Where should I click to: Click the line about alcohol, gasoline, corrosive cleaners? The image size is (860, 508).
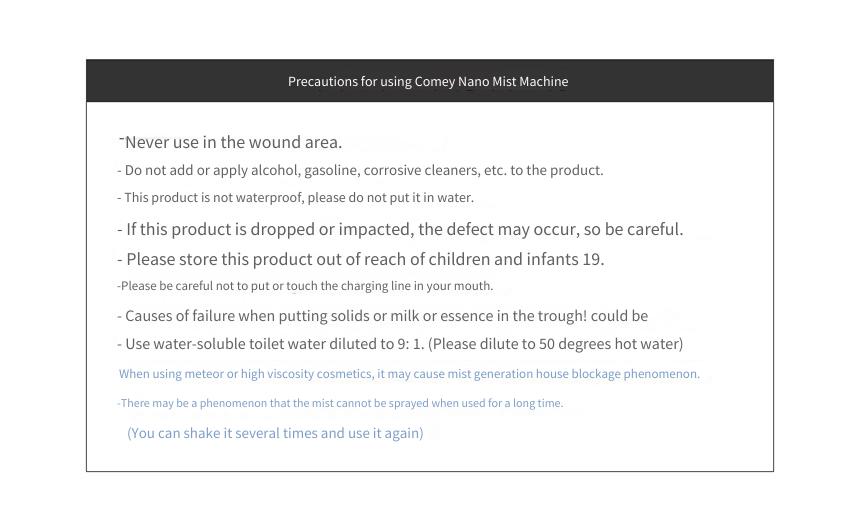pyautogui.click(x=360, y=170)
